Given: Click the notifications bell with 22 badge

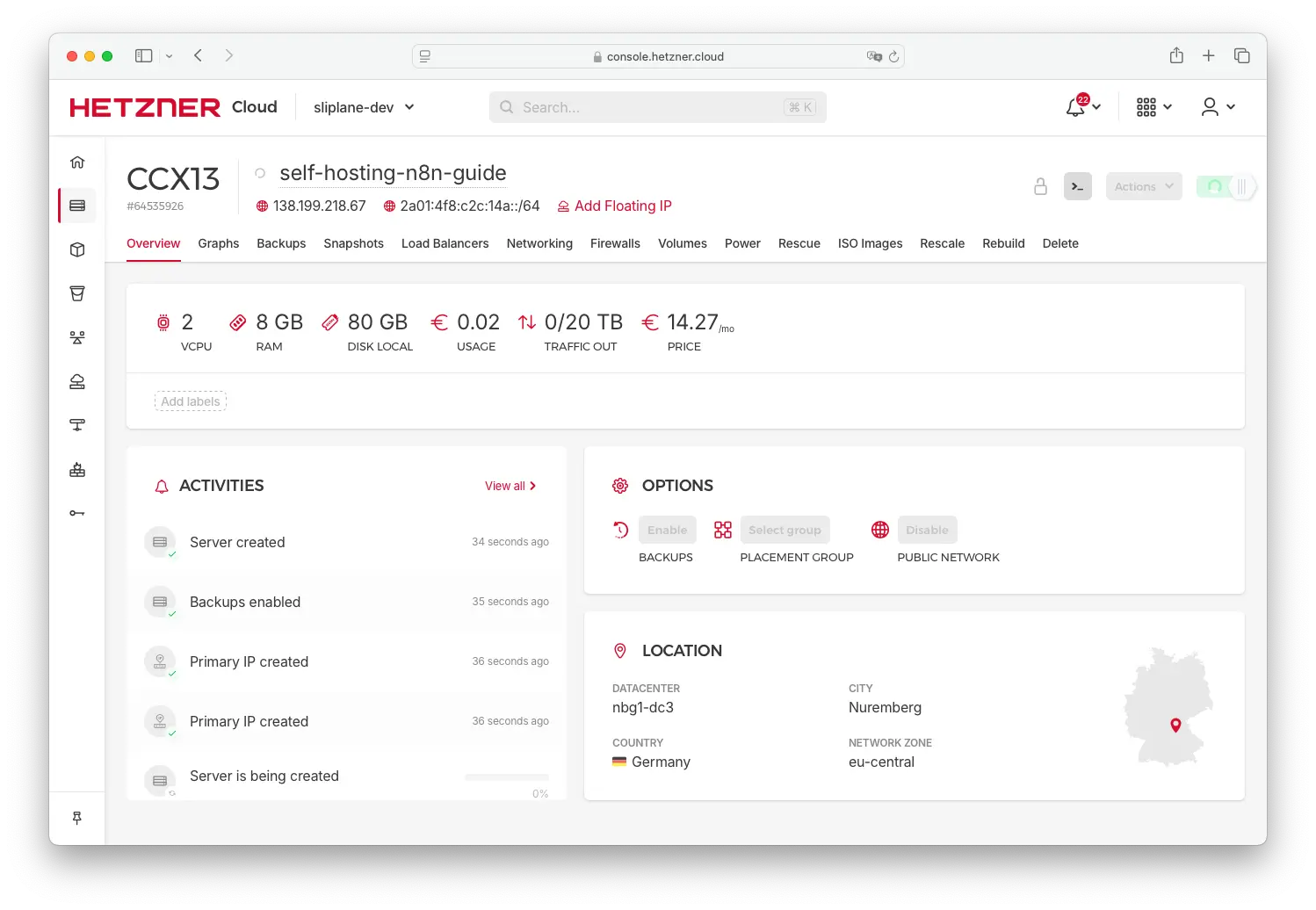Looking at the screenshot, I should pos(1077,106).
